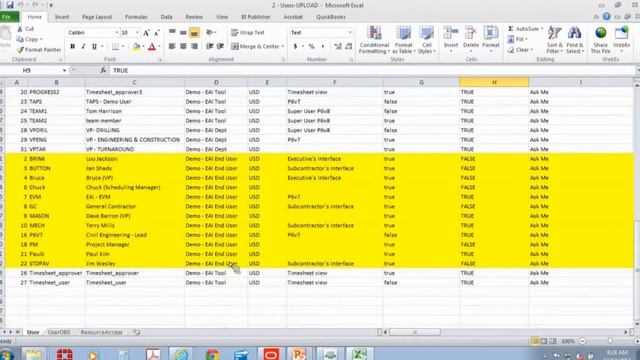Open the Fill dropdown
640x360 pixels.
tap(518, 39)
